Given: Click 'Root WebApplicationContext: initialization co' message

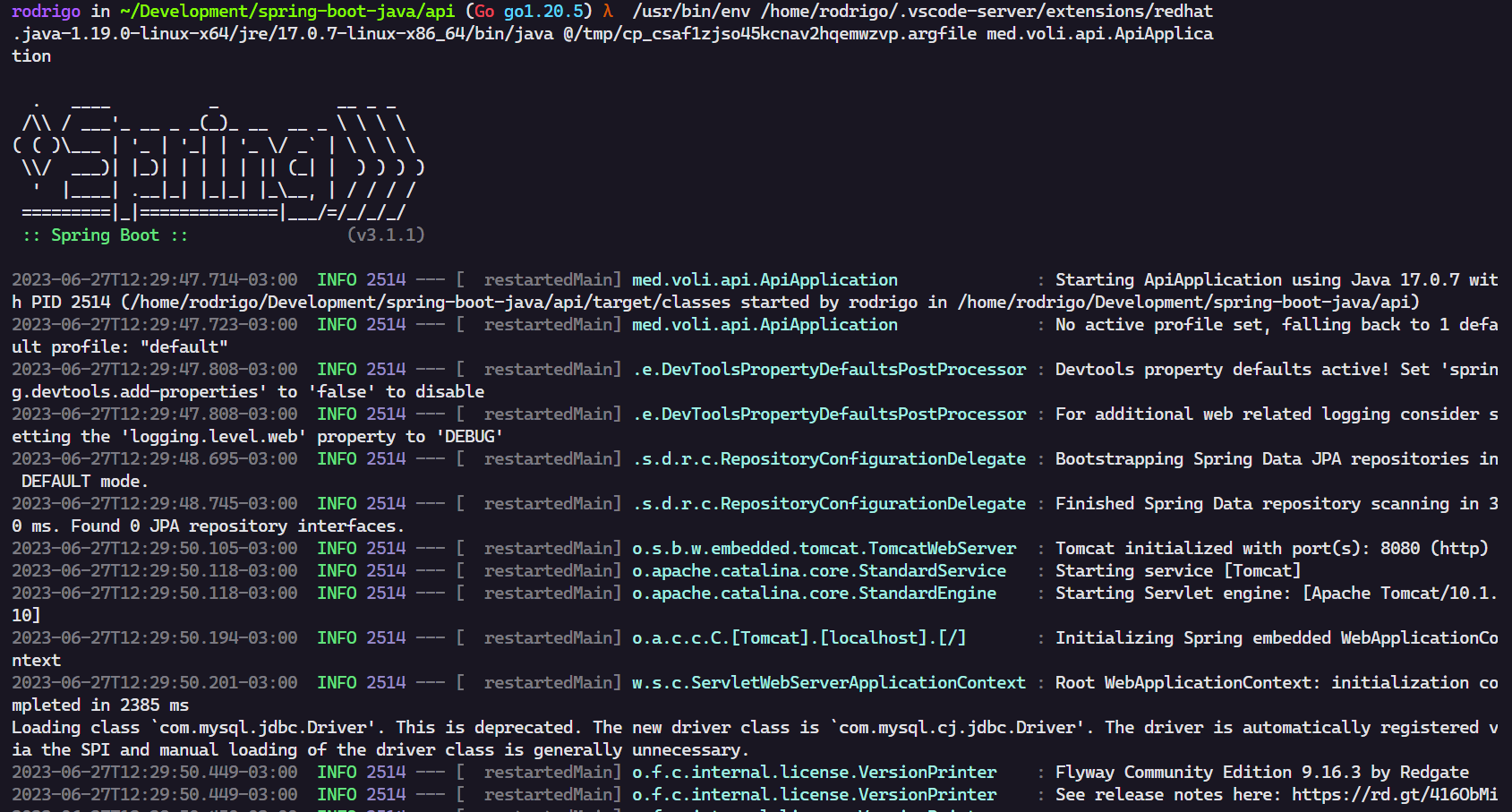Looking at the screenshot, I should click(1277, 682).
